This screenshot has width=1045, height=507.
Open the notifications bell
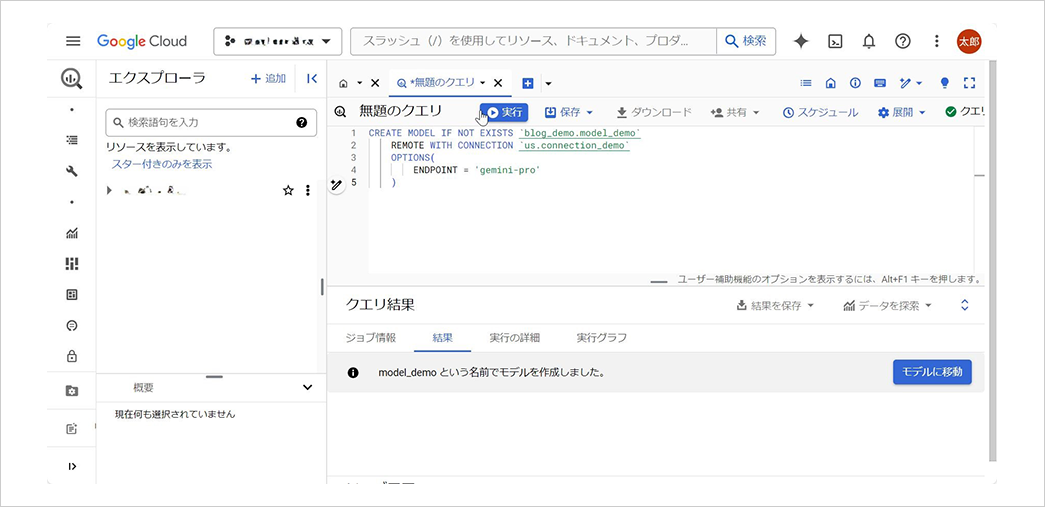869,41
